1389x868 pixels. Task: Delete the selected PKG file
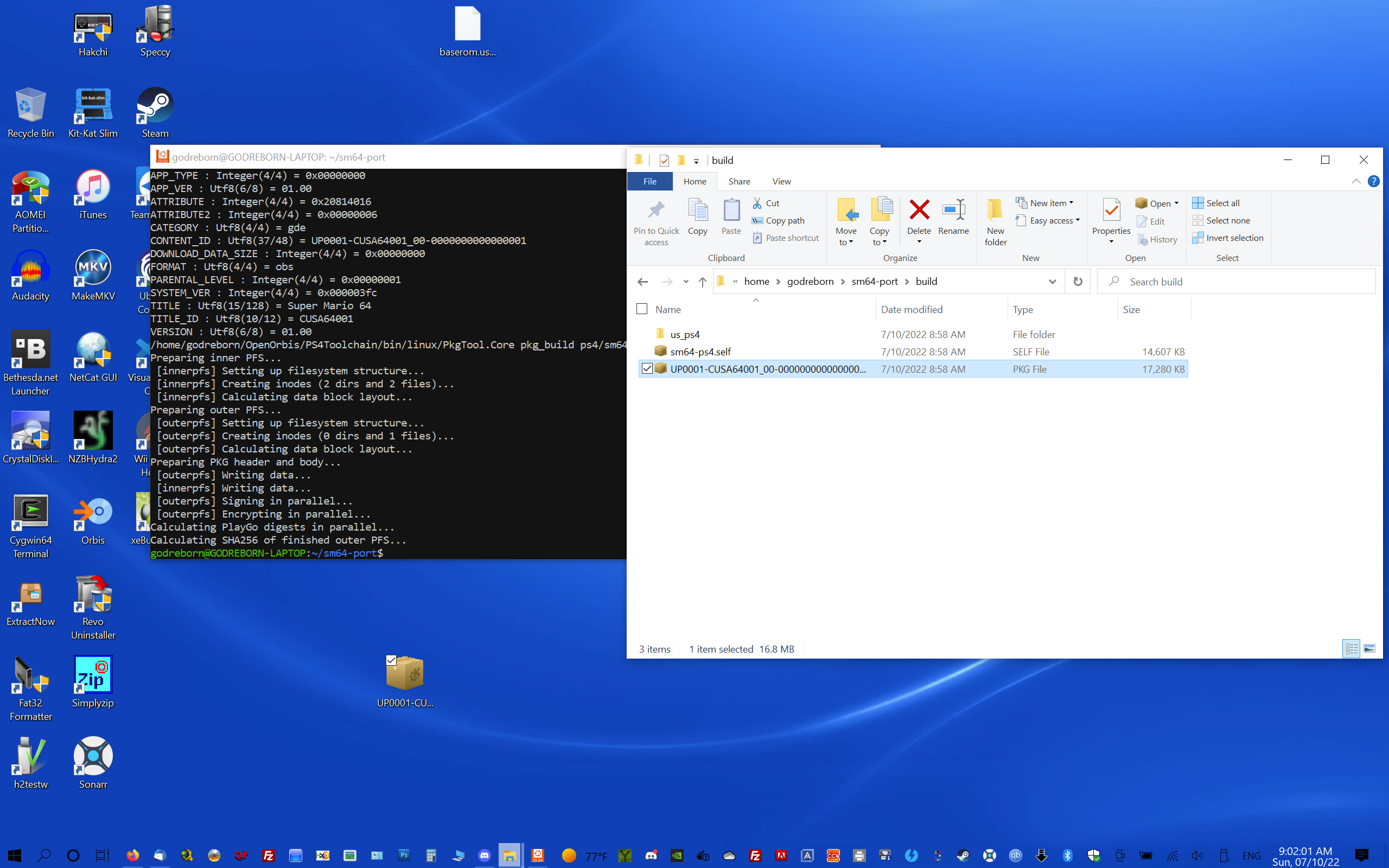tap(919, 217)
